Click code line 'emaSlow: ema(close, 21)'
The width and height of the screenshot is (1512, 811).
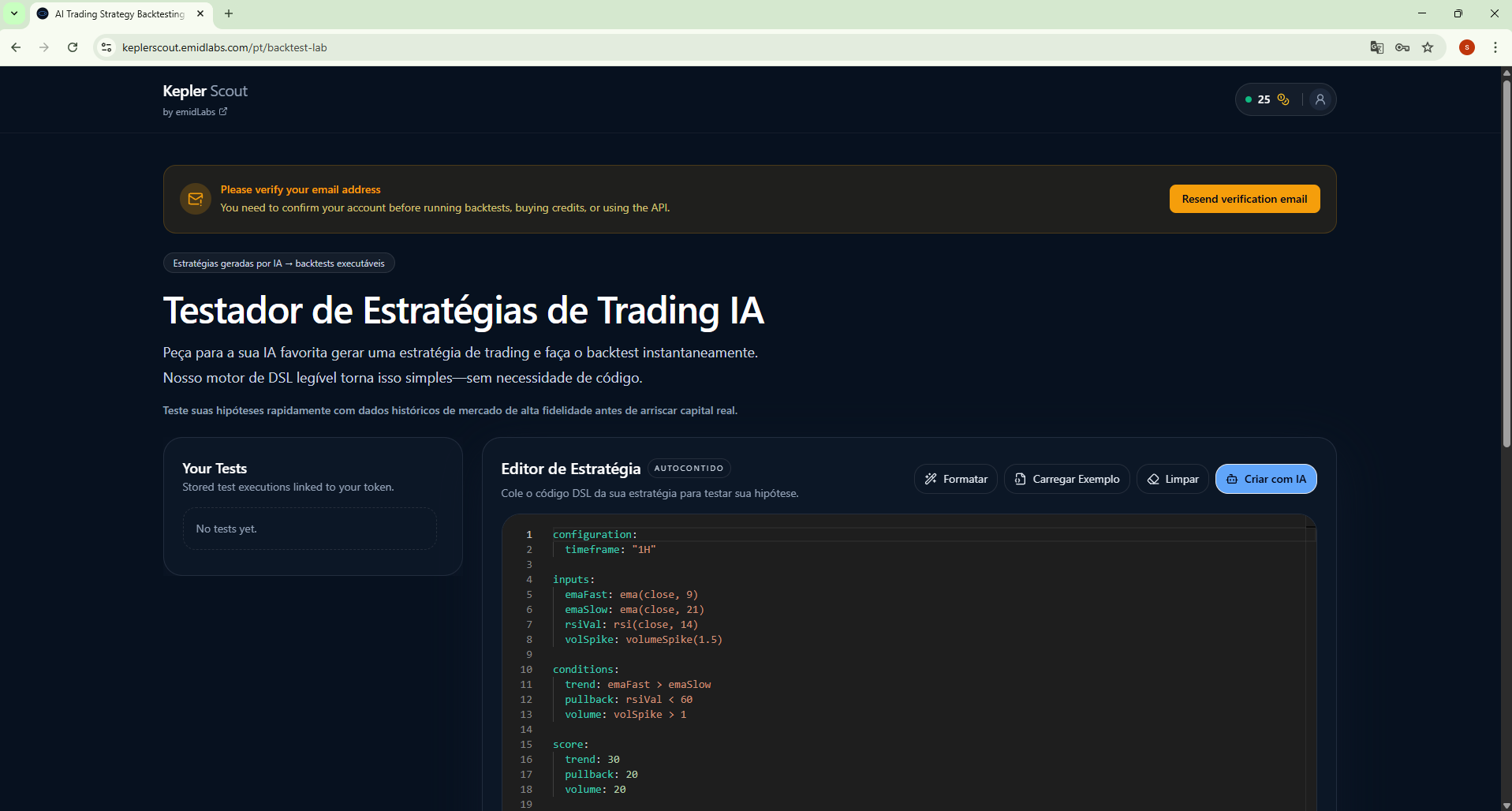coord(634,610)
